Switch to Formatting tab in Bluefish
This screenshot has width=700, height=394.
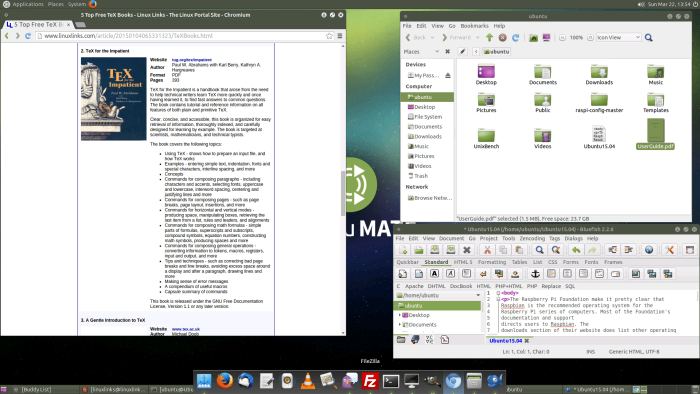(492, 262)
